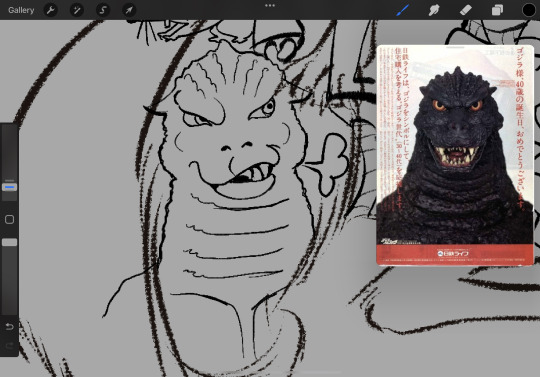This screenshot has width=540, height=377.
Task: Select the Brush paint tool
Action: (402, 10)
